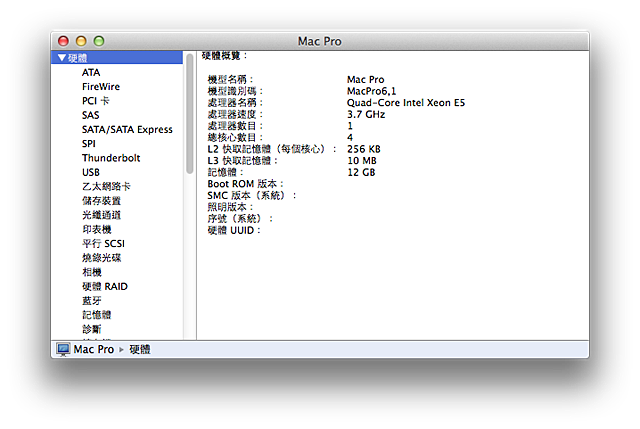Open the 記憶體 sidebar entry

[x=97, y=315]
